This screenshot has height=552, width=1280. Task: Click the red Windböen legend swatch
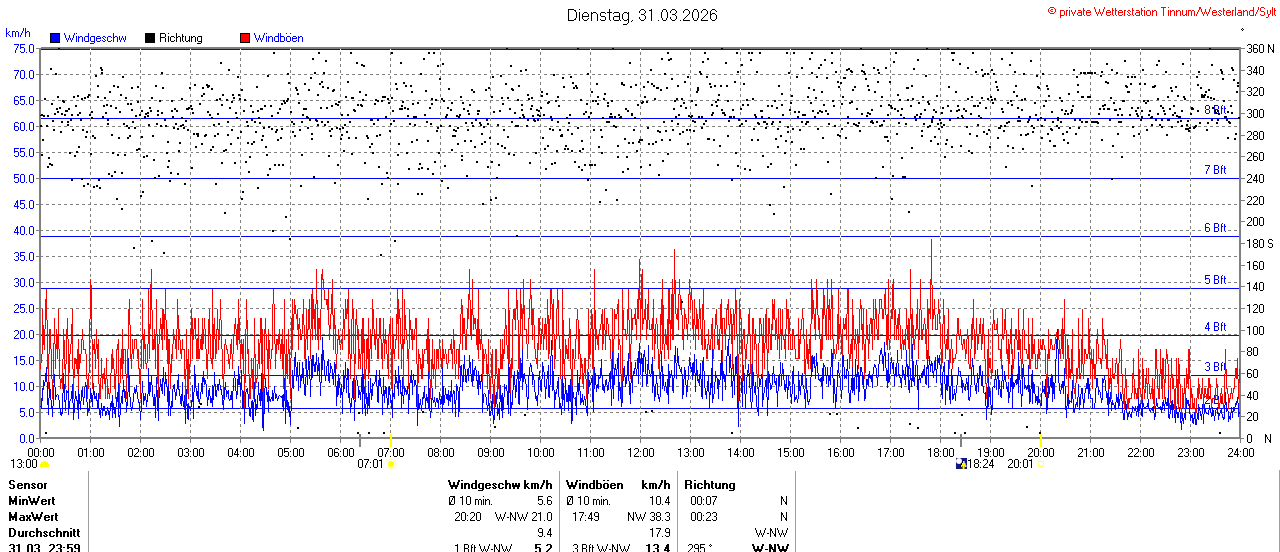[245, 38]
